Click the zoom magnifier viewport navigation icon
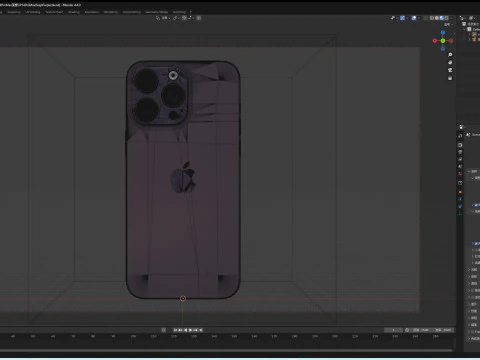 (x=450, y=55)
